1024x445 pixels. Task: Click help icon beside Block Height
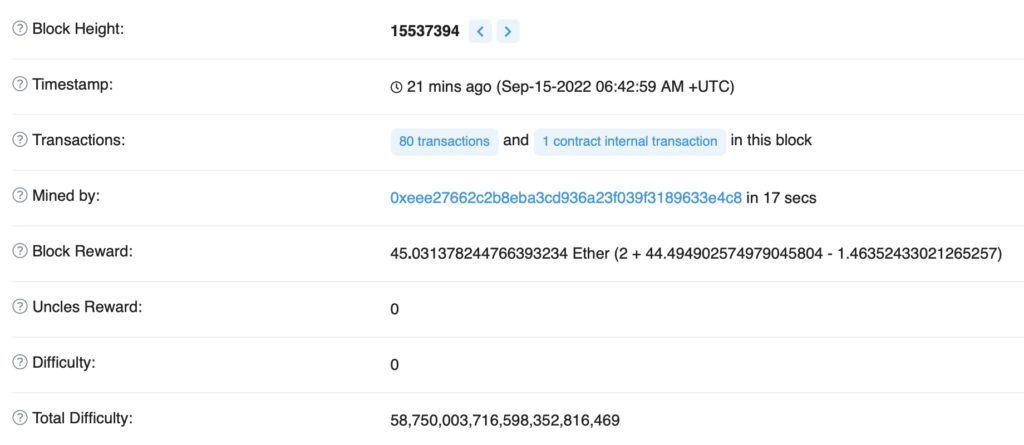click(20, 29)
